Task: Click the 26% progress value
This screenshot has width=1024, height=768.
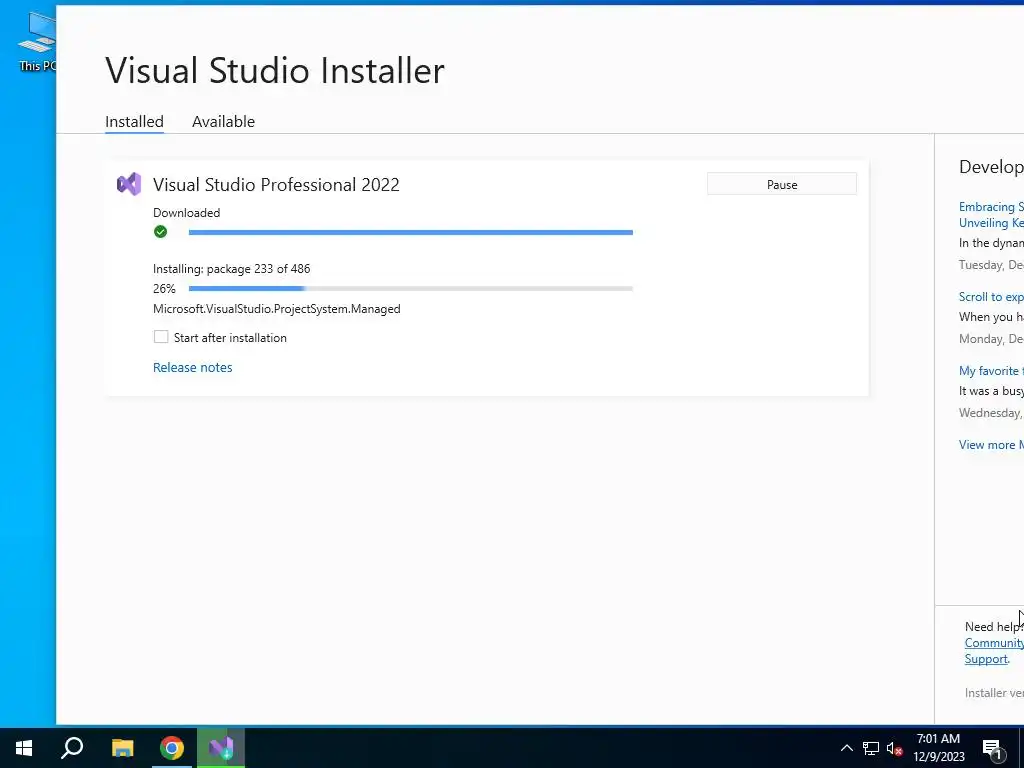Action: 164,288
